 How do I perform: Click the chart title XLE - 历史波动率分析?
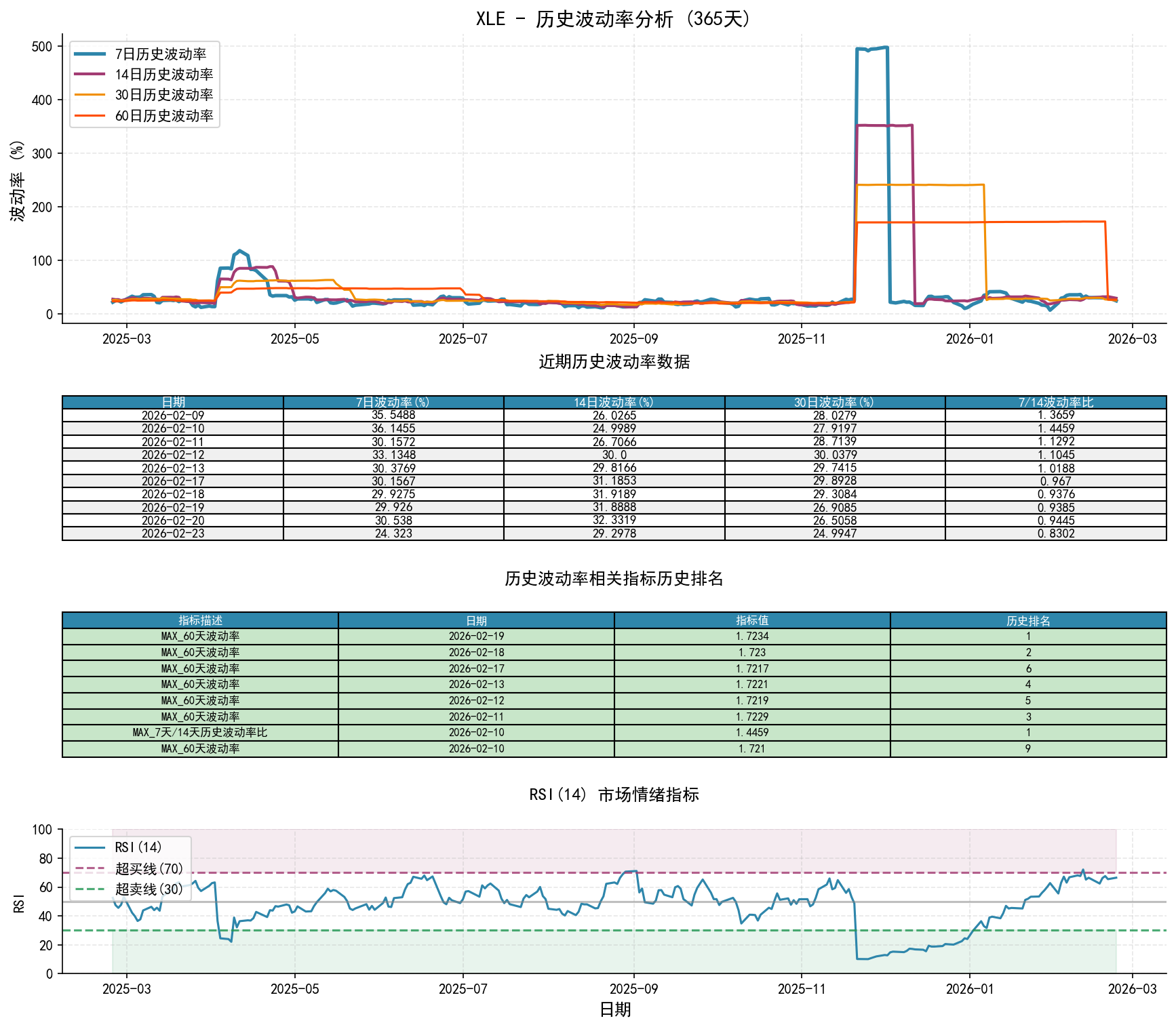pos(614,19)
